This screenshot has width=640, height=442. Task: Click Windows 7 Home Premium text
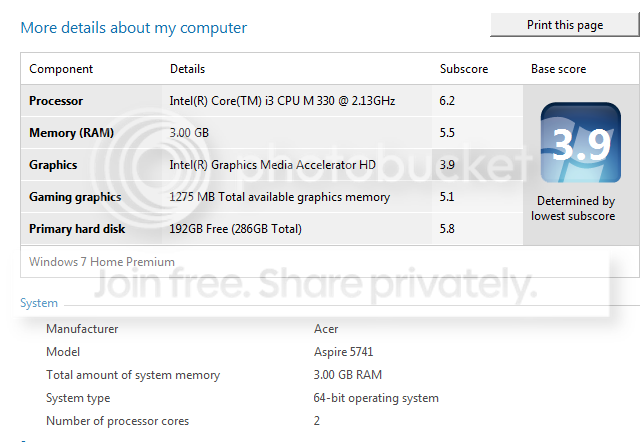[x=102, y=262]
